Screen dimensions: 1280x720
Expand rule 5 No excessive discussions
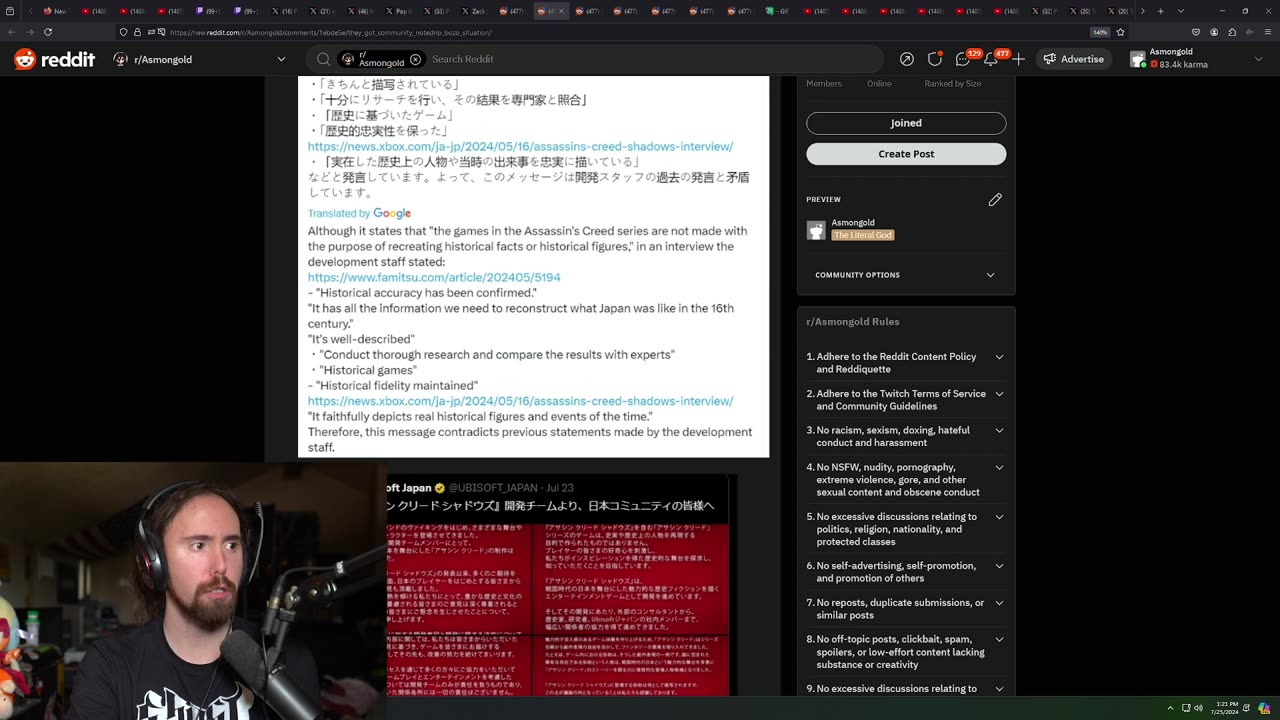(906, 529)
